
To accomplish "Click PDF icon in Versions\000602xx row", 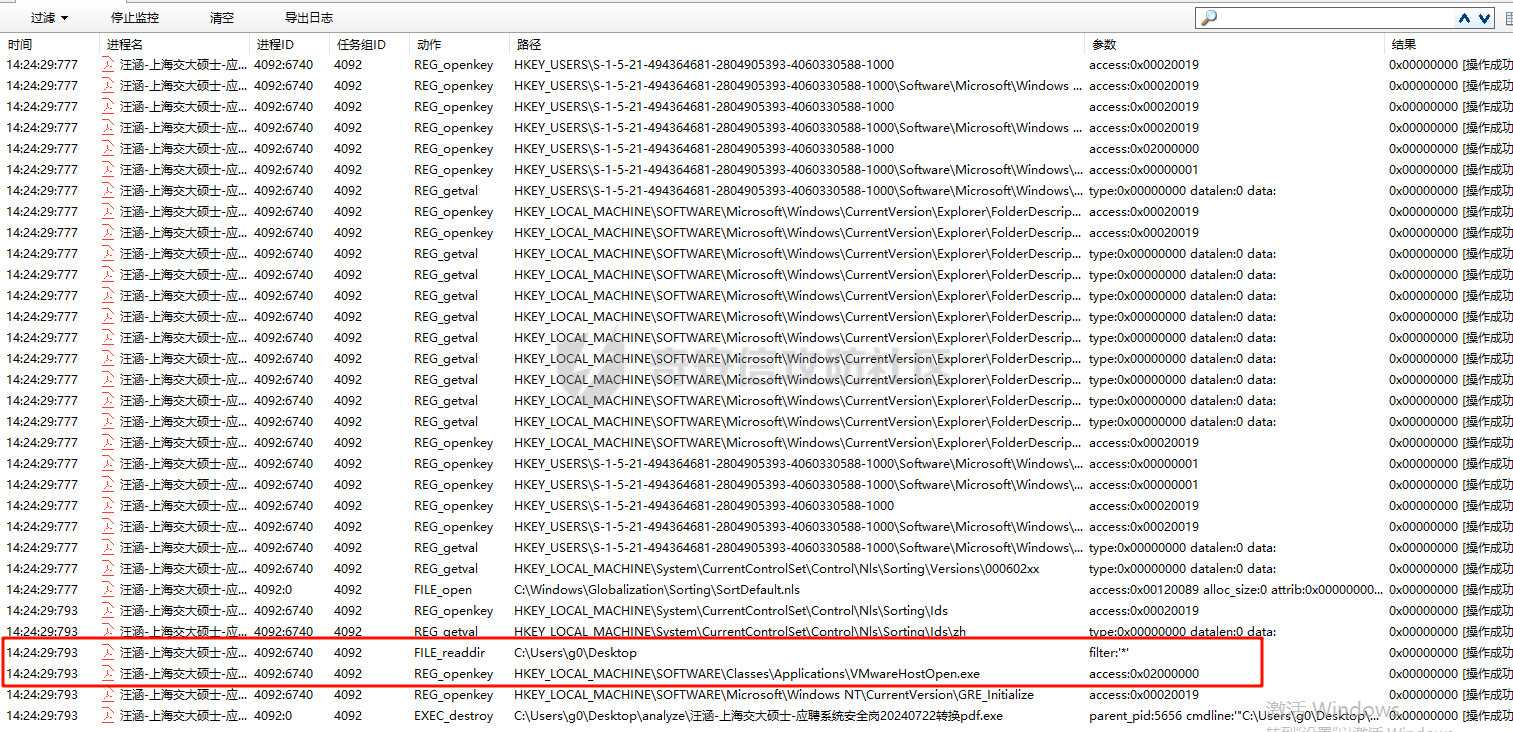I will [109, 569].
